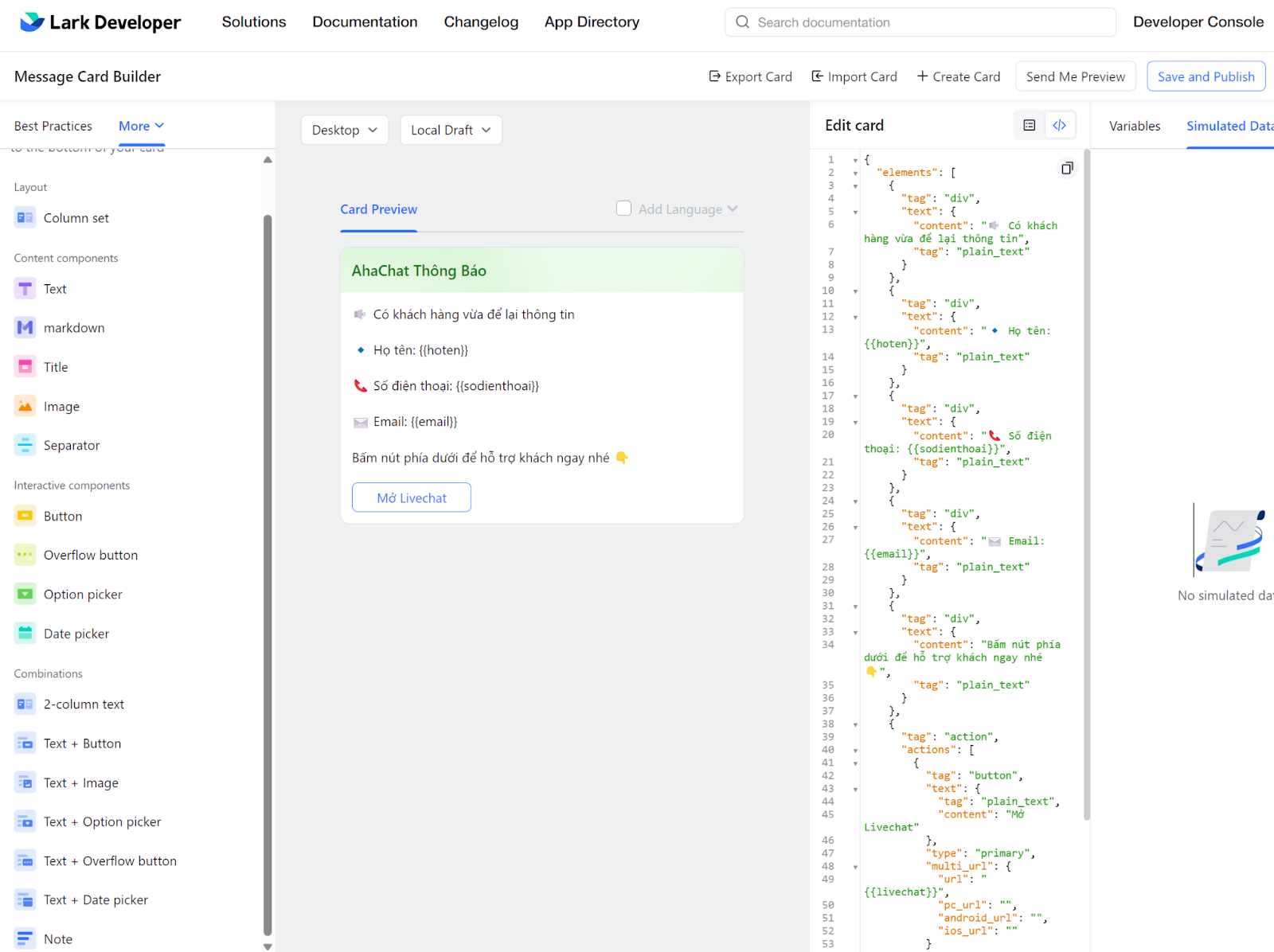Viewport: 1274px width, 952px height.
Task: Fold the code block at line 10
Action: tap(855, 291)
